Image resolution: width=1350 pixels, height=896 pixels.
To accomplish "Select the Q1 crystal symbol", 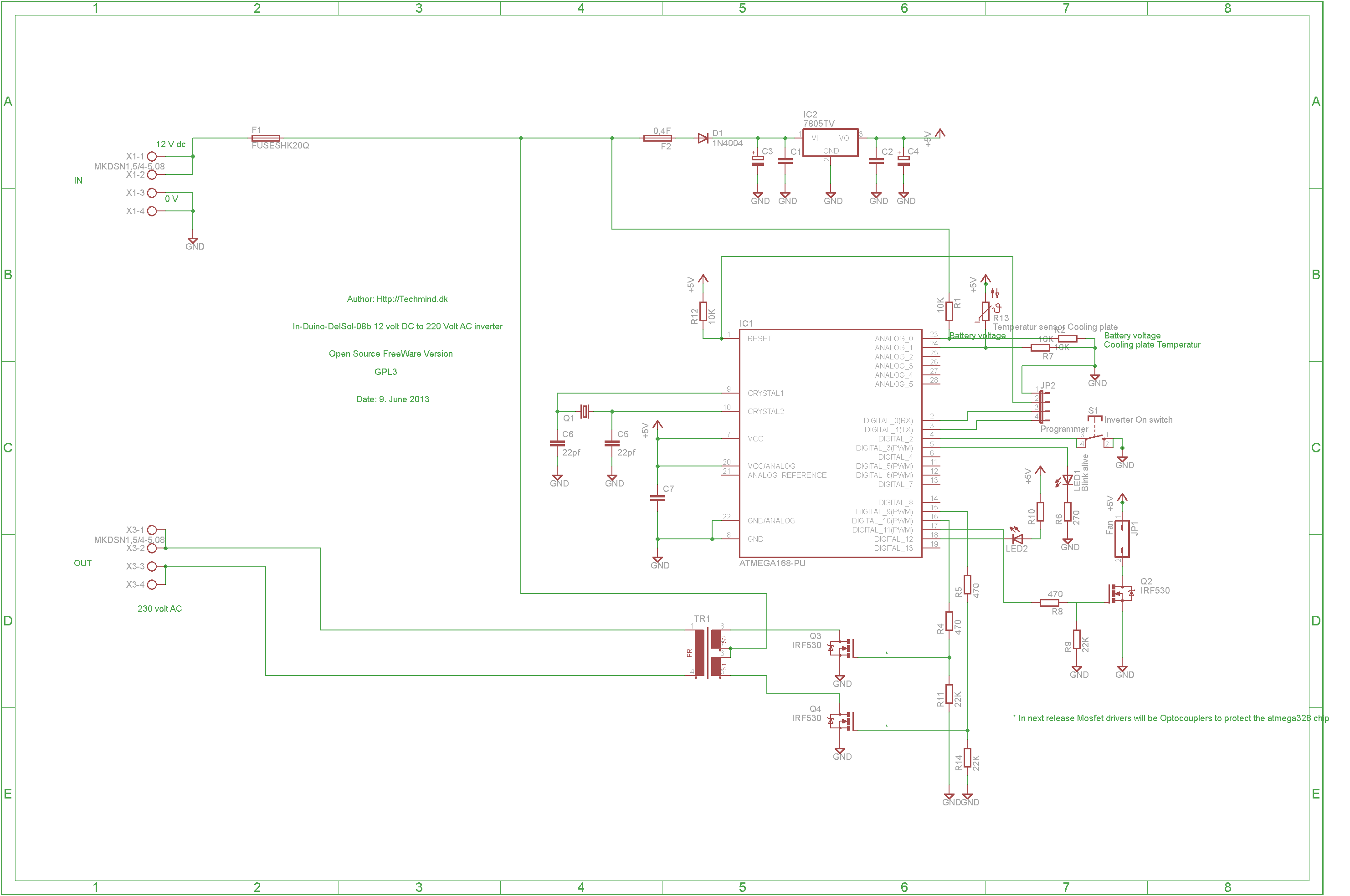I will 584,411.
